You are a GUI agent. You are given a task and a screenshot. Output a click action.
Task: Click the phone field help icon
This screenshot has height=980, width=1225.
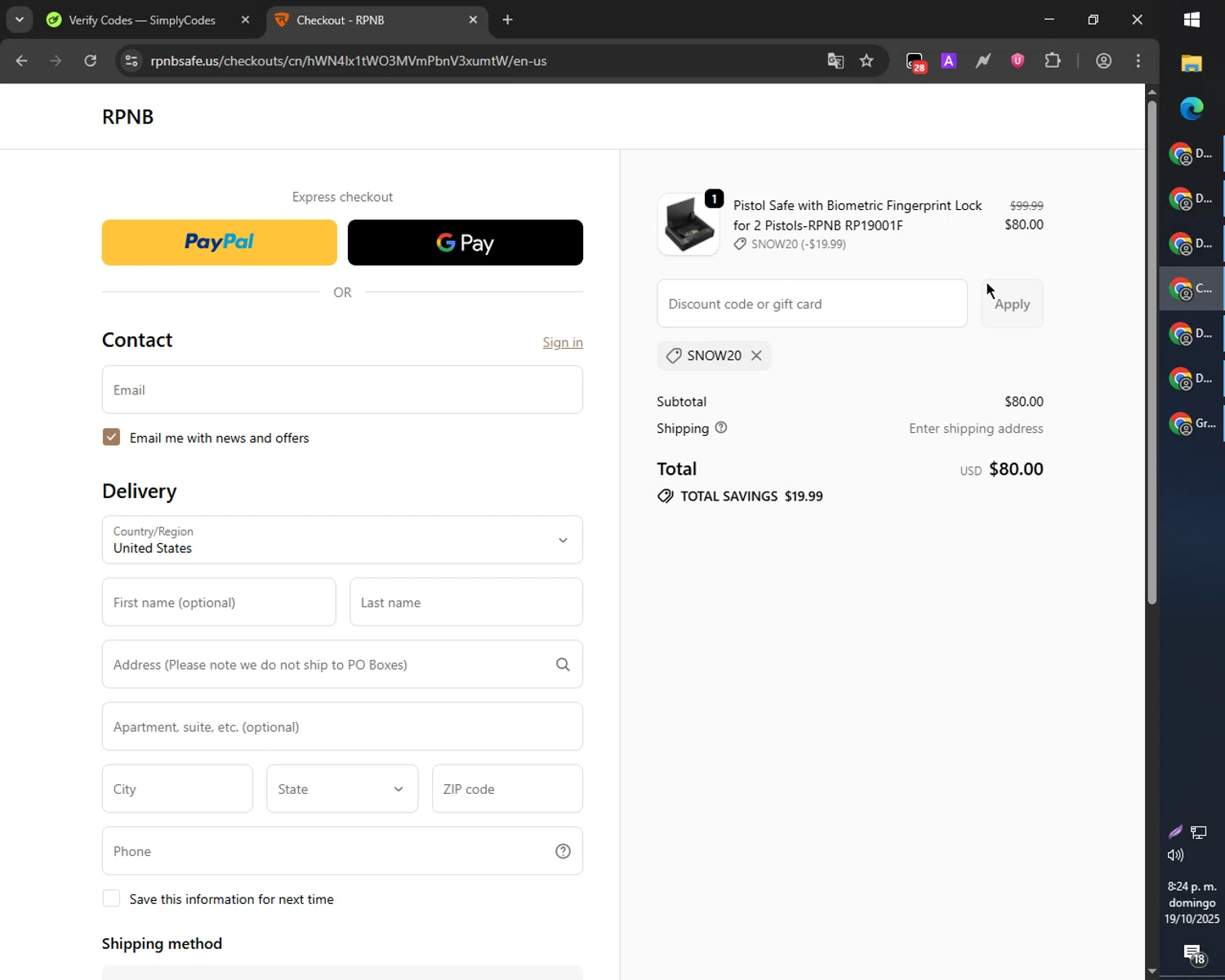(x=563, y=851)
